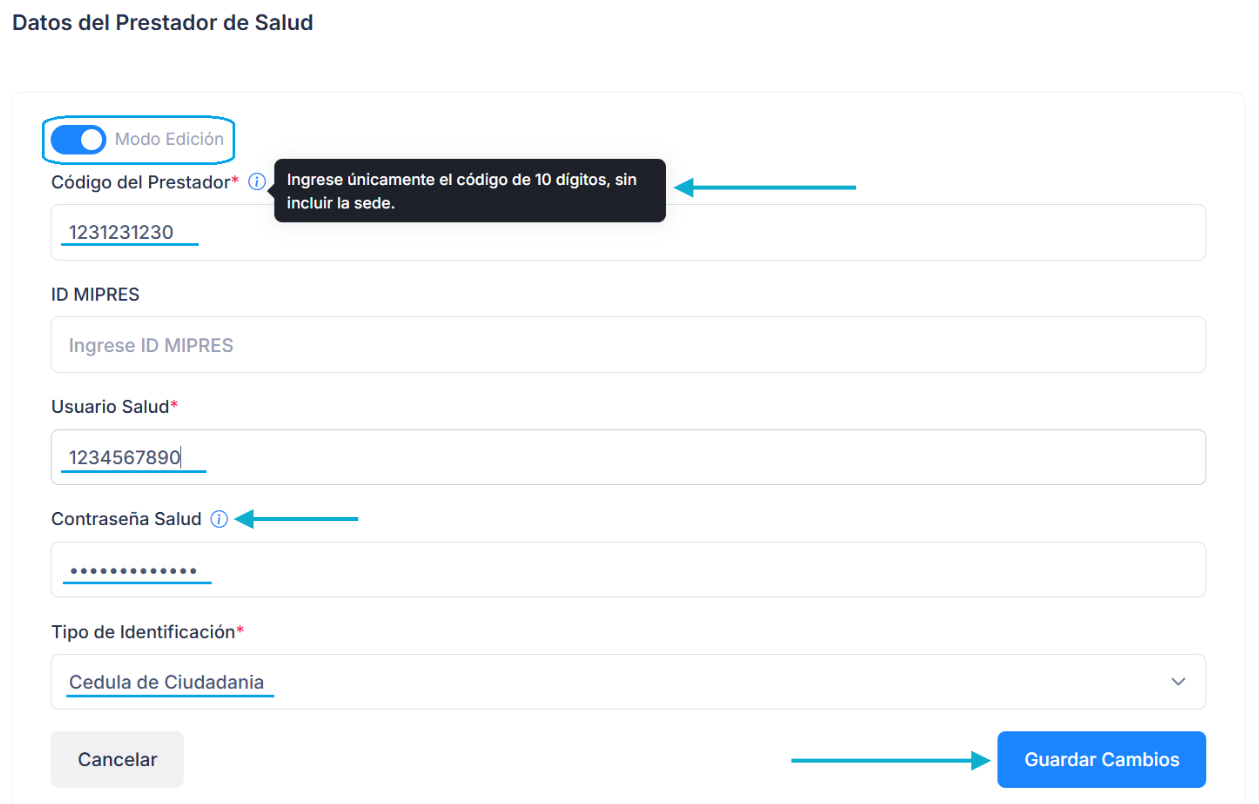The width and height of the screenshot is (1259, 804).
Task: Toggle the Modo Edición switch off
Action: pos(78,140)
